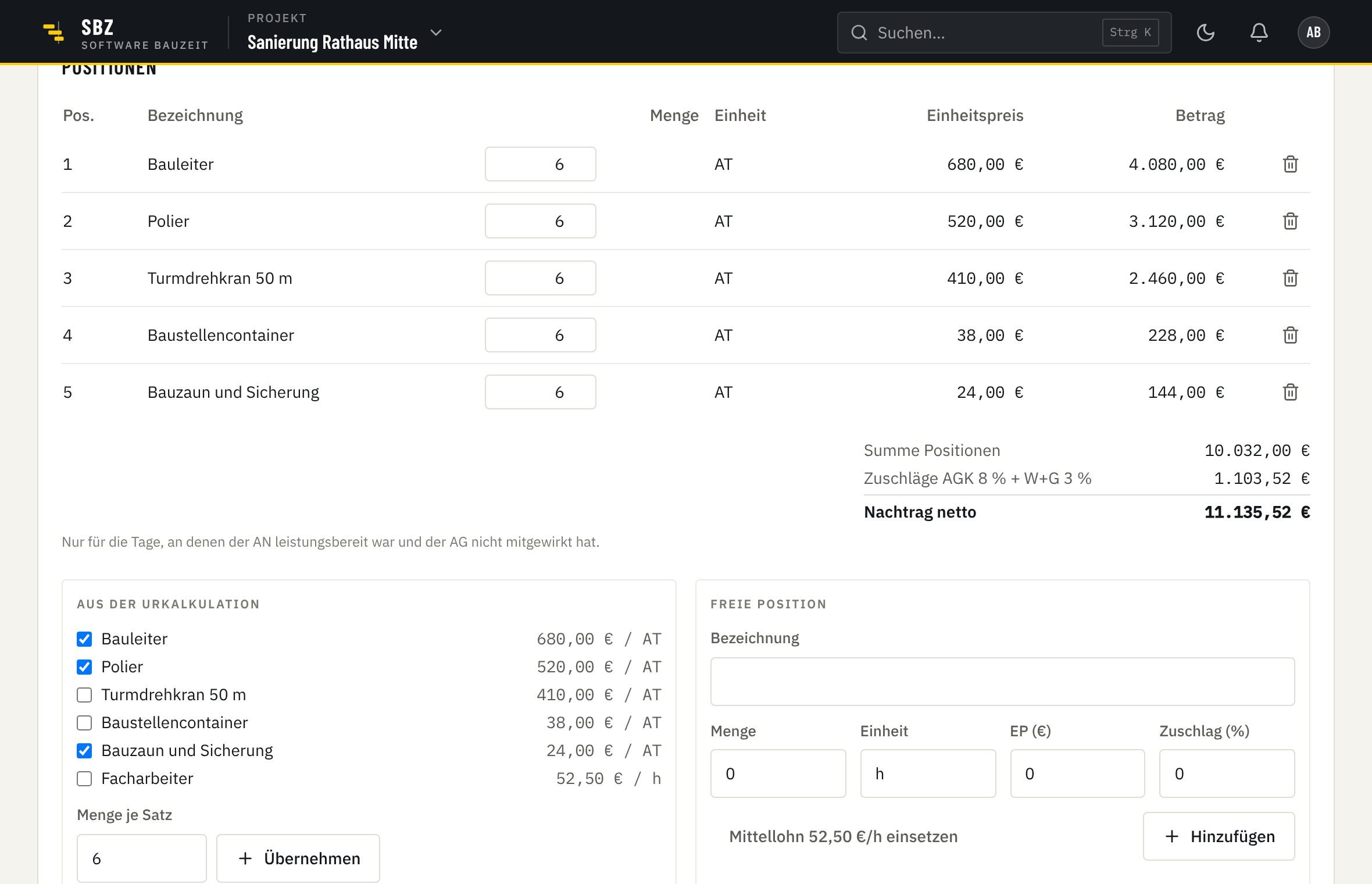Click the Strg K shortcut badge

pos(1130,33)
